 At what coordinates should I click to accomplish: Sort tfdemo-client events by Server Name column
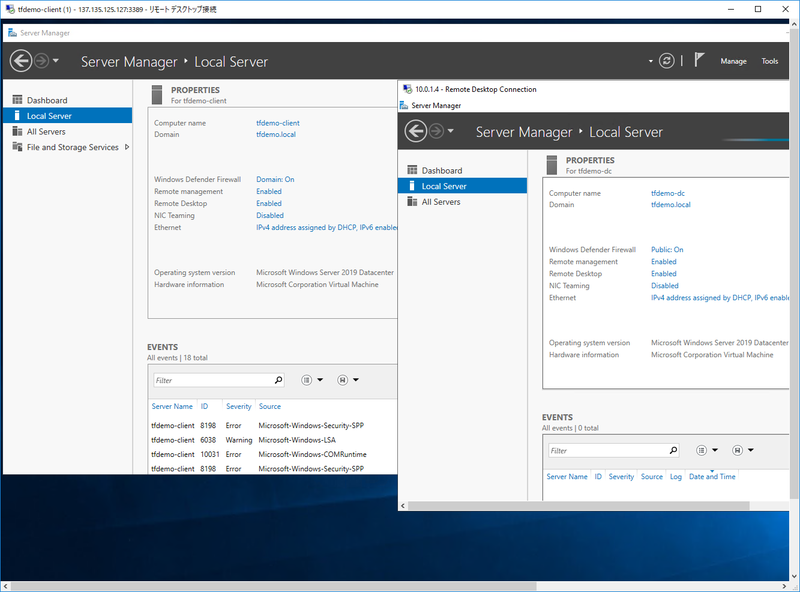click(172, 406)
